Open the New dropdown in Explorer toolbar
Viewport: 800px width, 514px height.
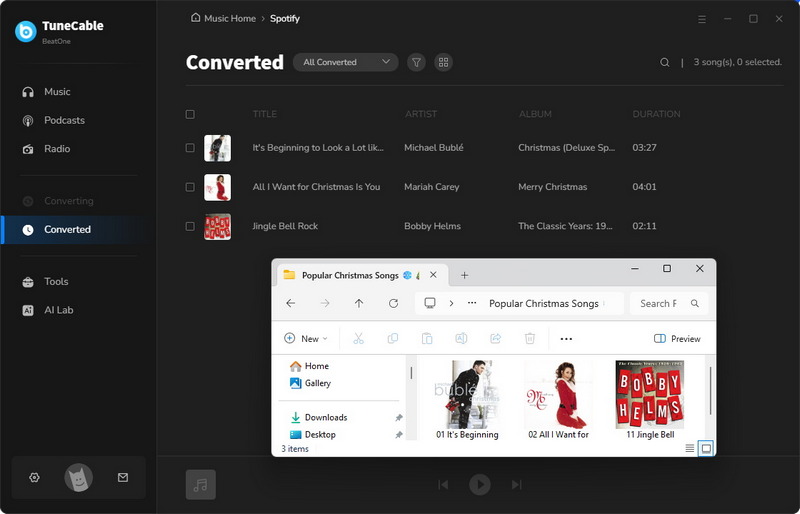(x=306, y=339)
